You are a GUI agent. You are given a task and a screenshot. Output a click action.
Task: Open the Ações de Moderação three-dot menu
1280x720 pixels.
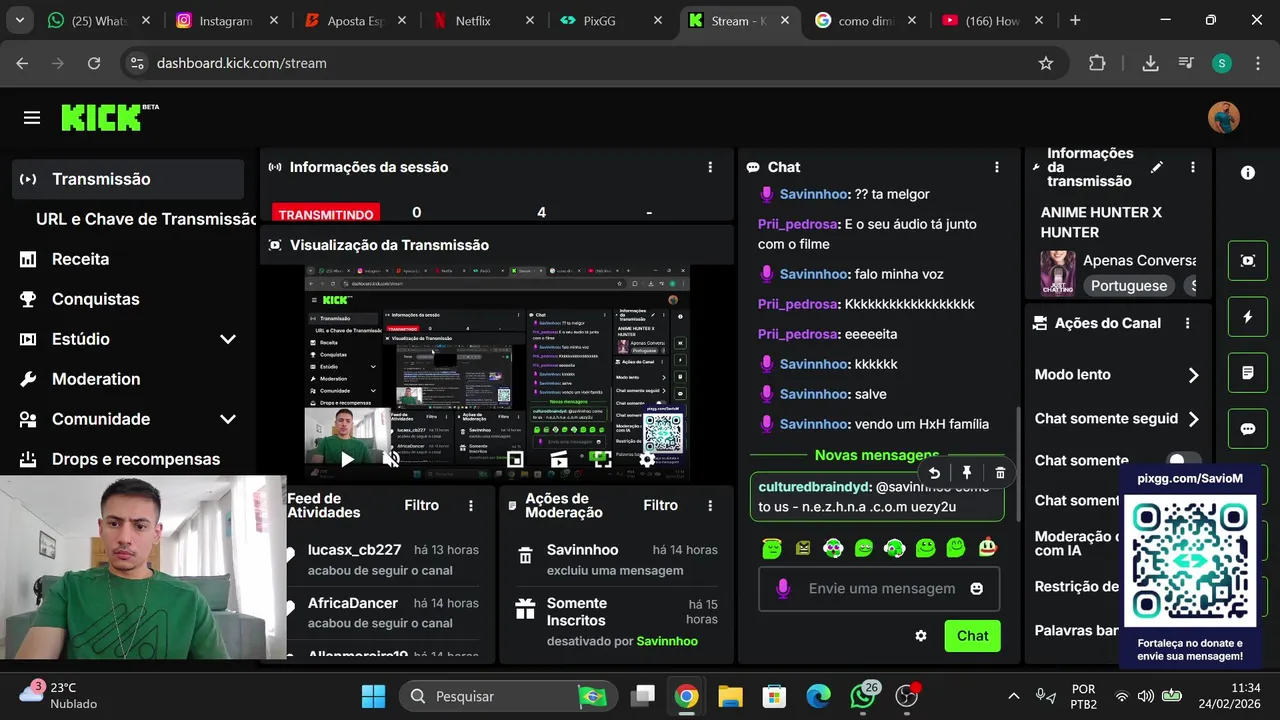(x=709, y=506)
